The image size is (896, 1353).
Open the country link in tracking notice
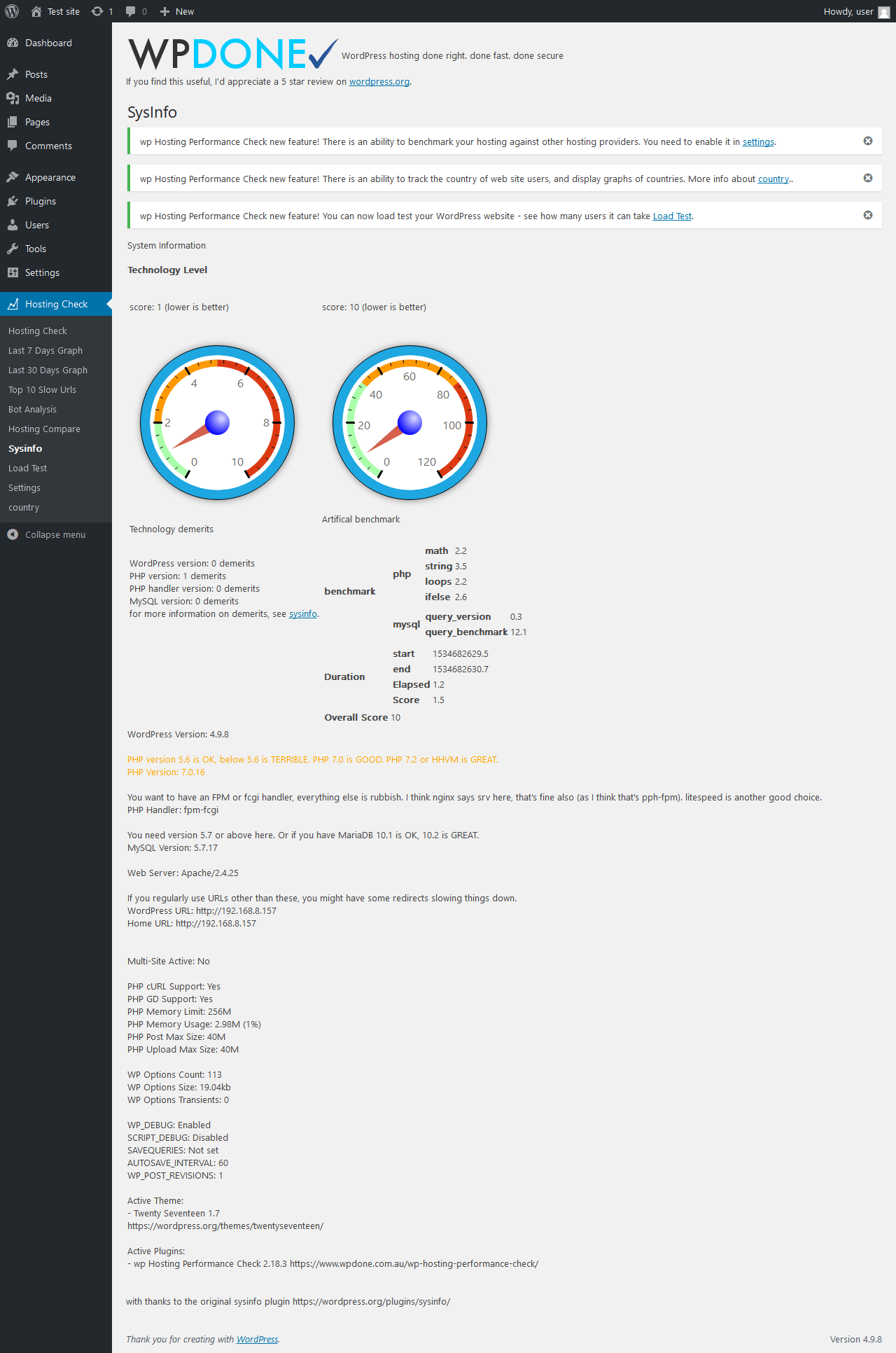click(773, 179)
